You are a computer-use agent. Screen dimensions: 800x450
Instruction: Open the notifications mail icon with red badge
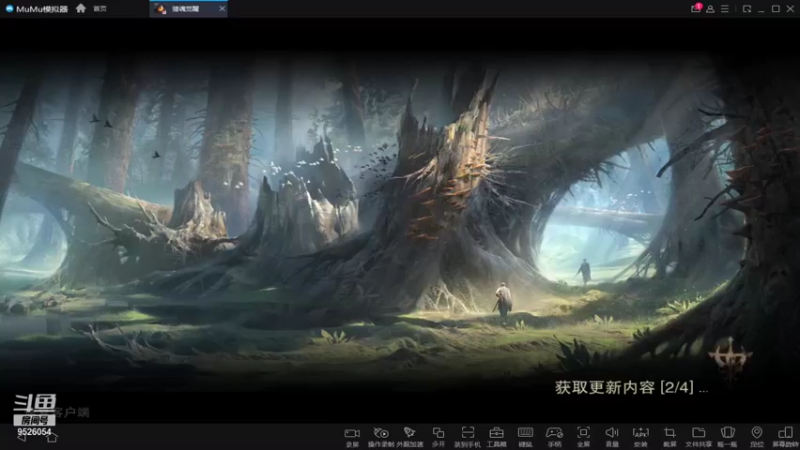[x=696, y=8]
